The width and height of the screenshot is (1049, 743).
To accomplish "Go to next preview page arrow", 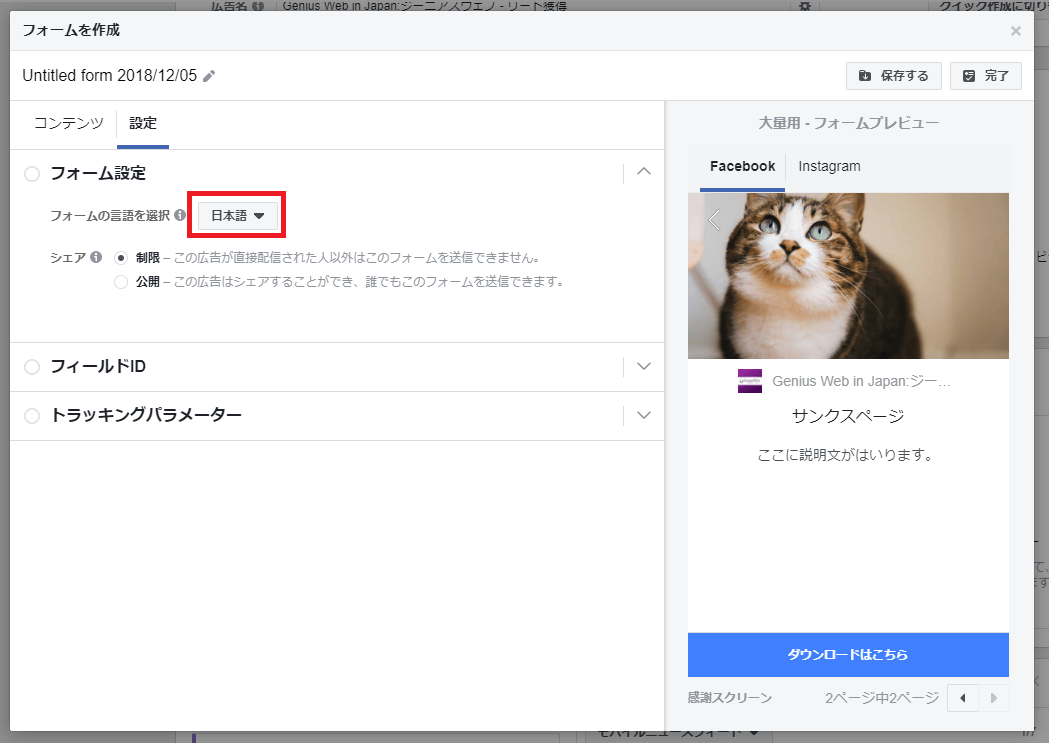I will point(994,698).
